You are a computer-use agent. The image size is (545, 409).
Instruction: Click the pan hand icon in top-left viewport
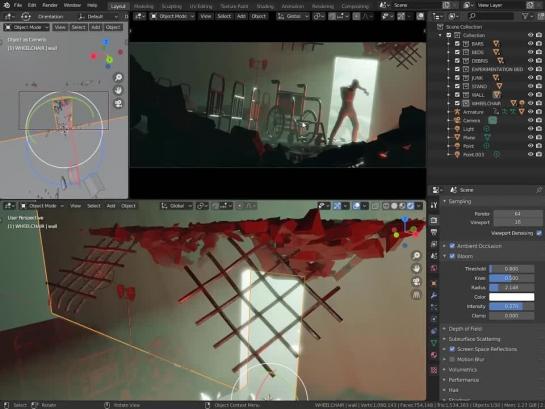118,90
